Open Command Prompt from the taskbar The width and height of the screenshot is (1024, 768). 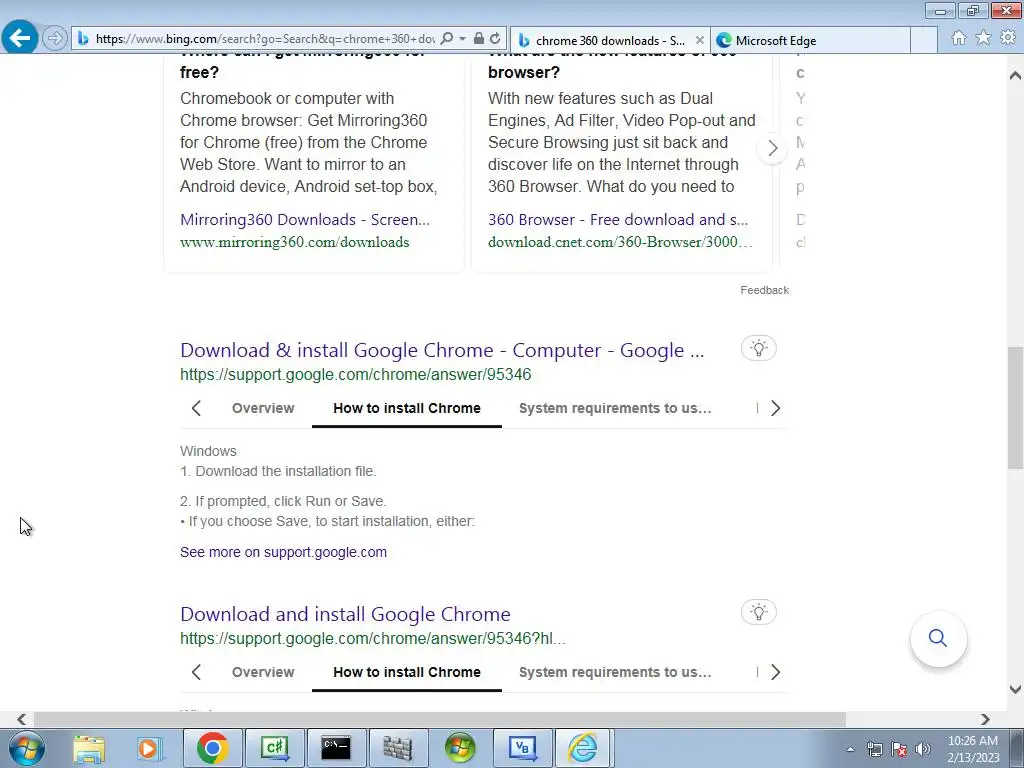click(336, 748)
